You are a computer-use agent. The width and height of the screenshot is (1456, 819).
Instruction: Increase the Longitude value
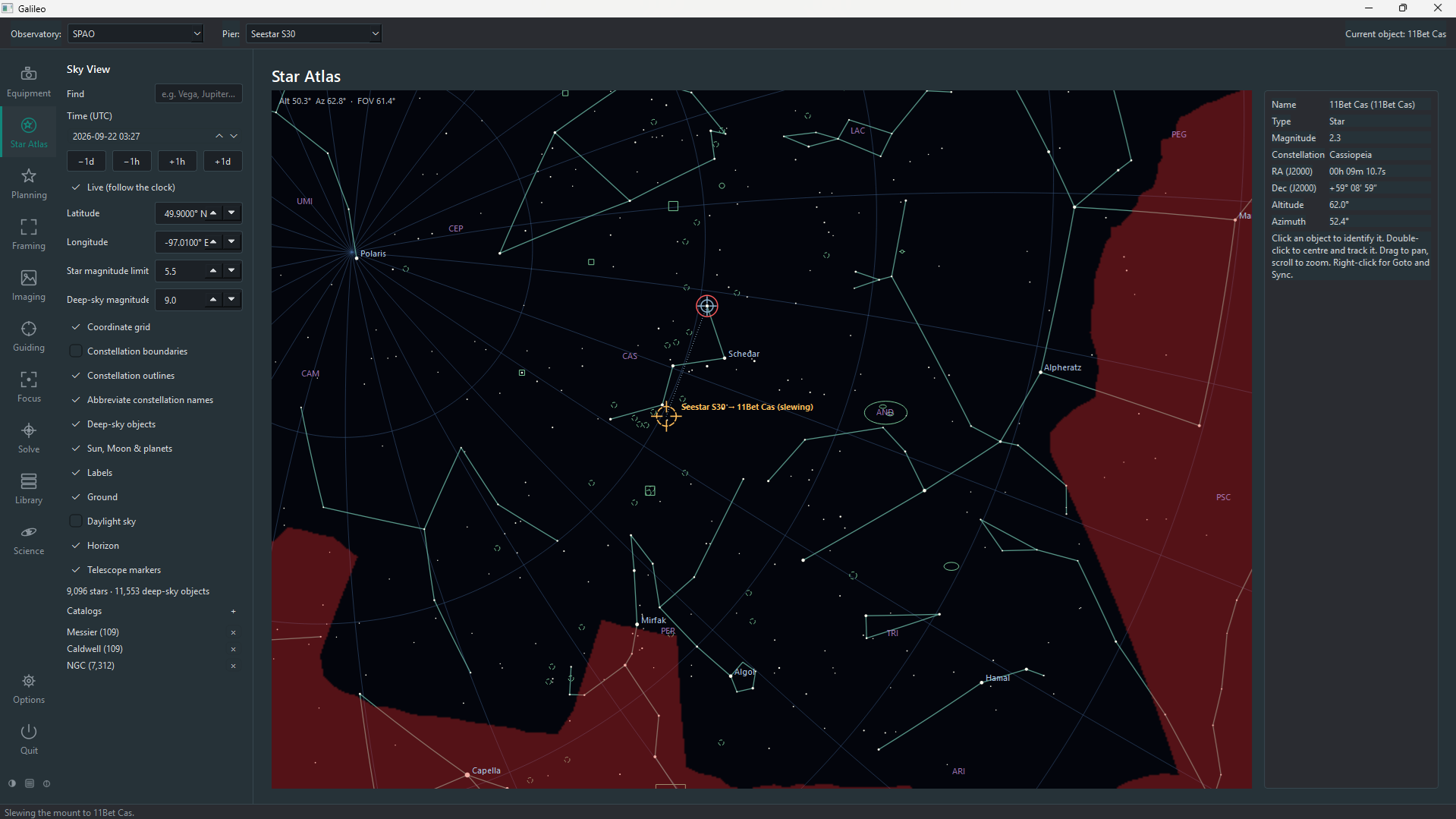pyautogui.click(x=213, y=242)
